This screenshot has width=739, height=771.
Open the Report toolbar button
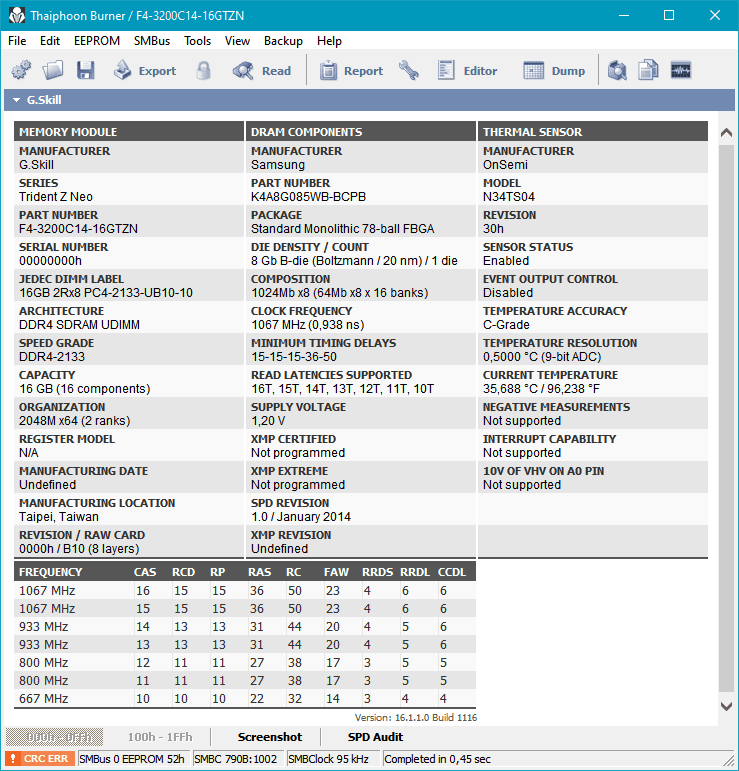click(351, 71)
